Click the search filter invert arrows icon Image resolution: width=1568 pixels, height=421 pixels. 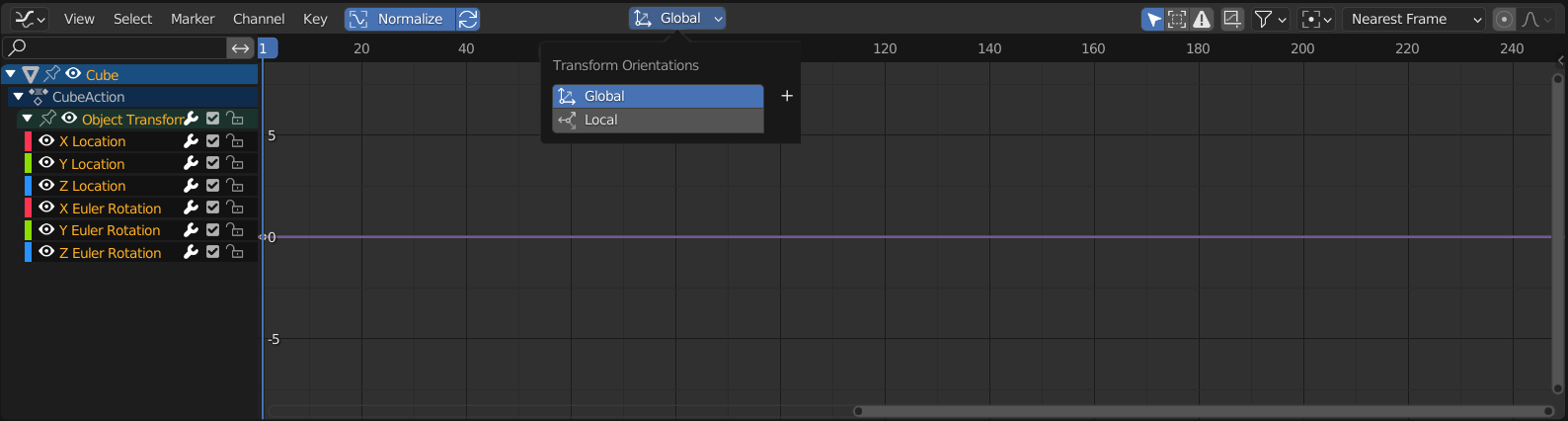(241, 47)
